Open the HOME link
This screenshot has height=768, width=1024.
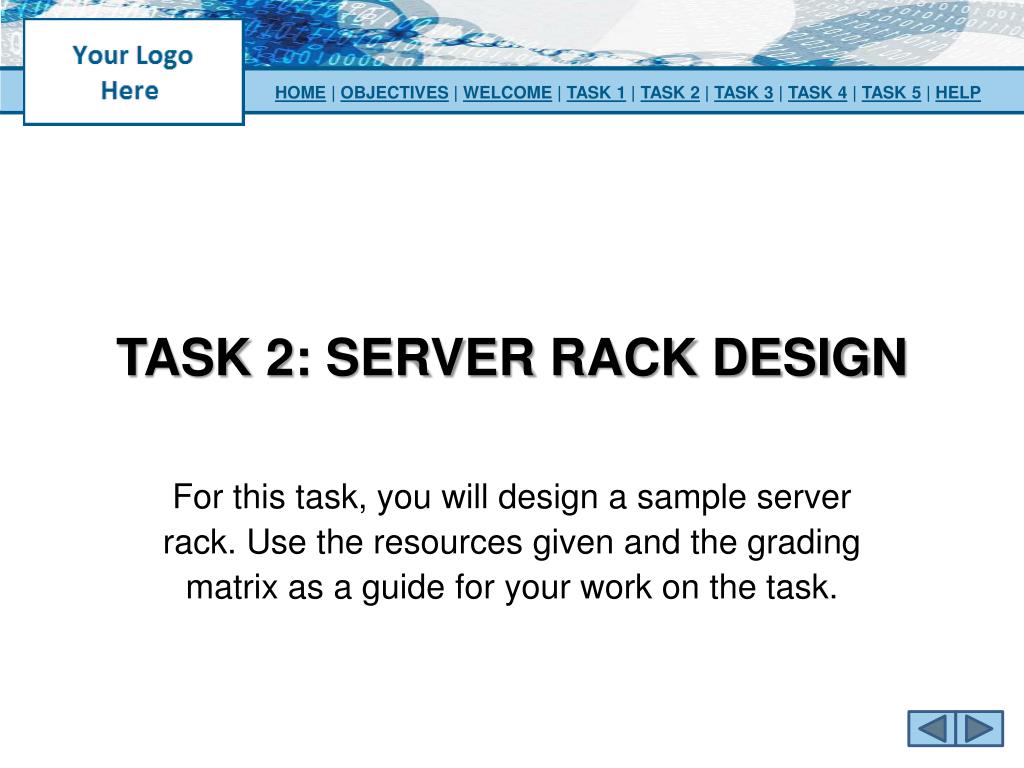click(300, 93)
